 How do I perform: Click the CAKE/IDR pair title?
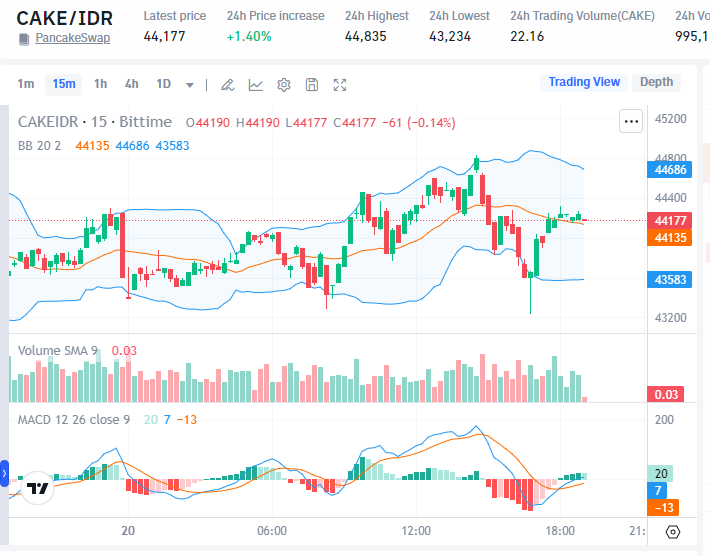tap(65, 19)
